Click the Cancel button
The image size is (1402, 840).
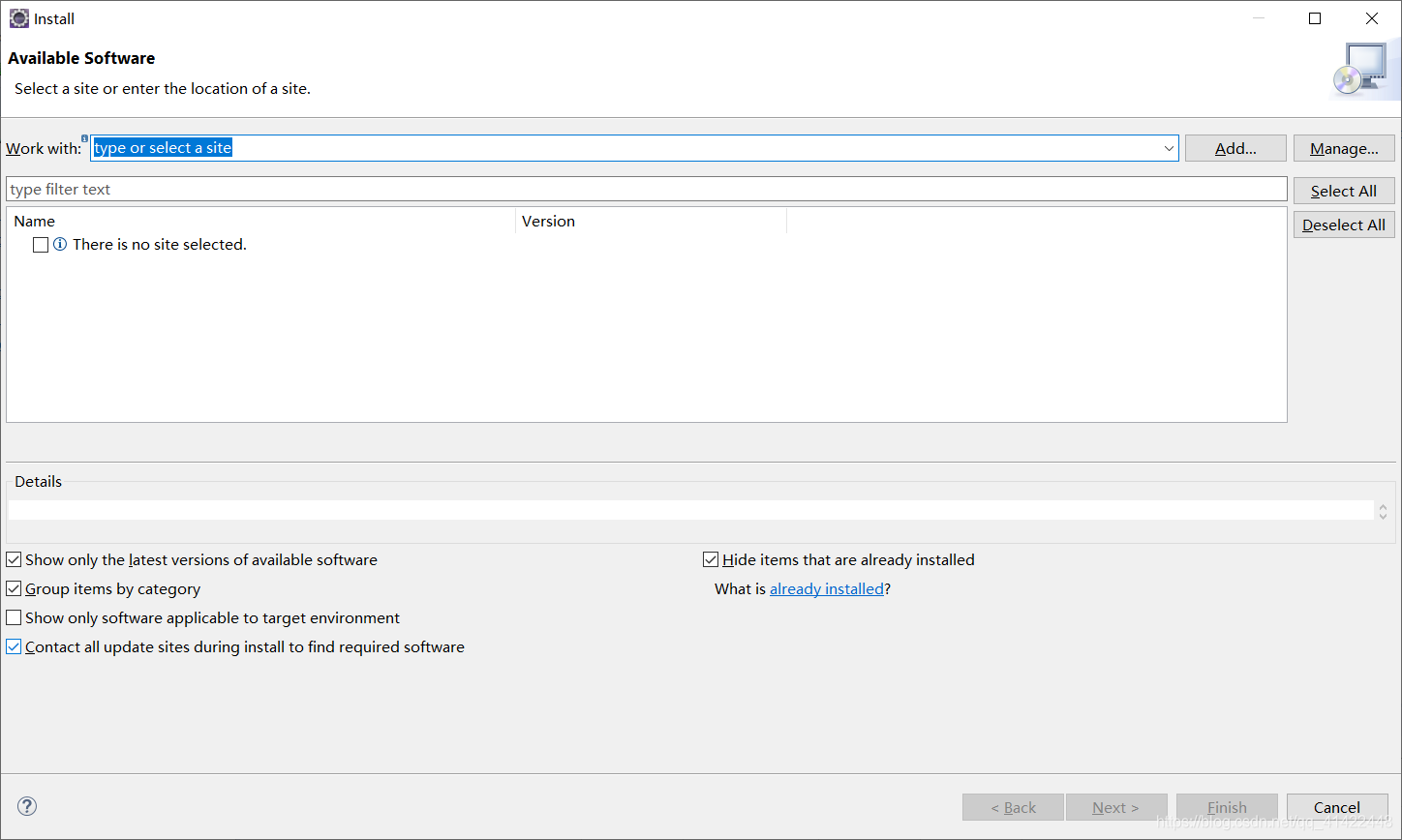(1337, 807)
